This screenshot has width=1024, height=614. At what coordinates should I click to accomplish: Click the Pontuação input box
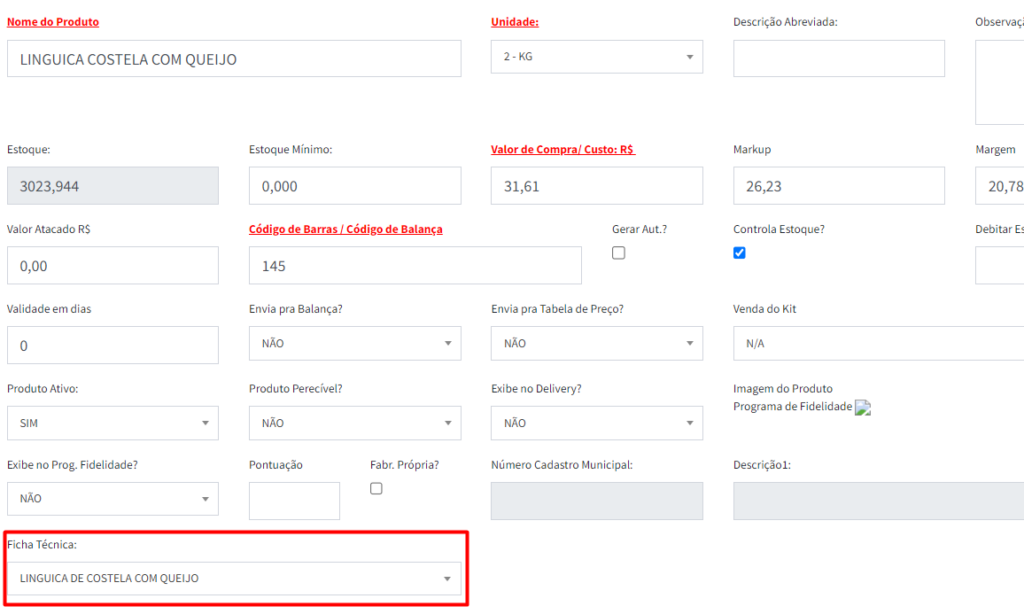pos(294,501)
